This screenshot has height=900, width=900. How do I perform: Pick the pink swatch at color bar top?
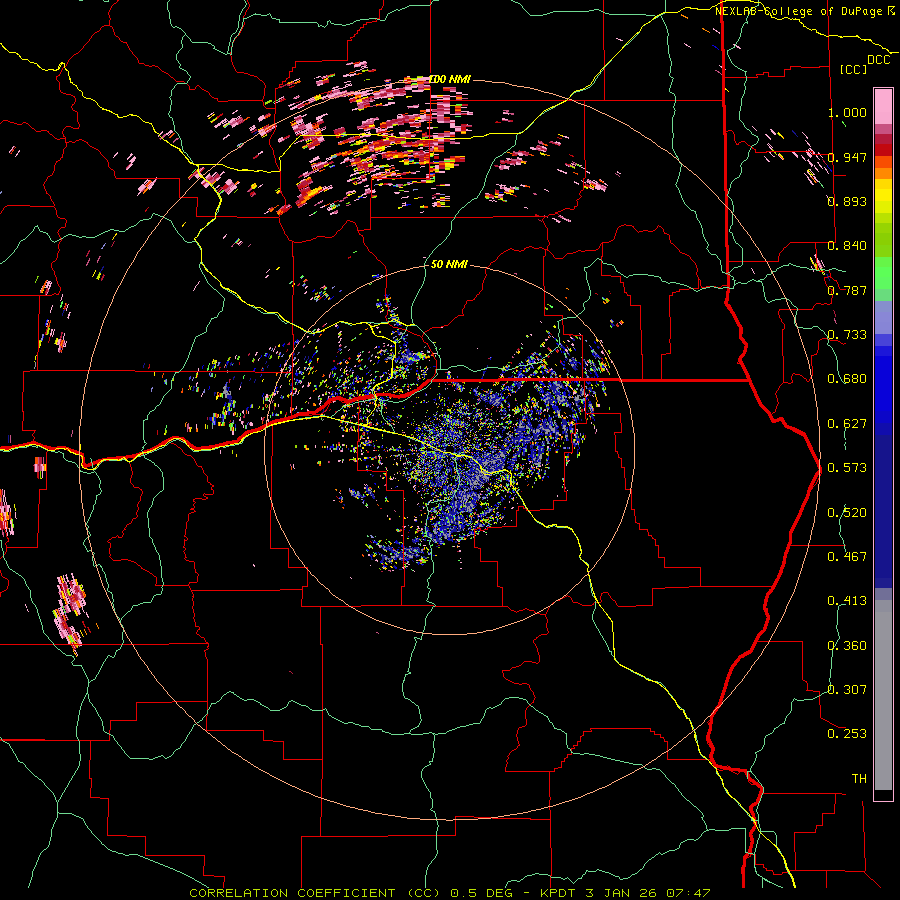point(883,106)
